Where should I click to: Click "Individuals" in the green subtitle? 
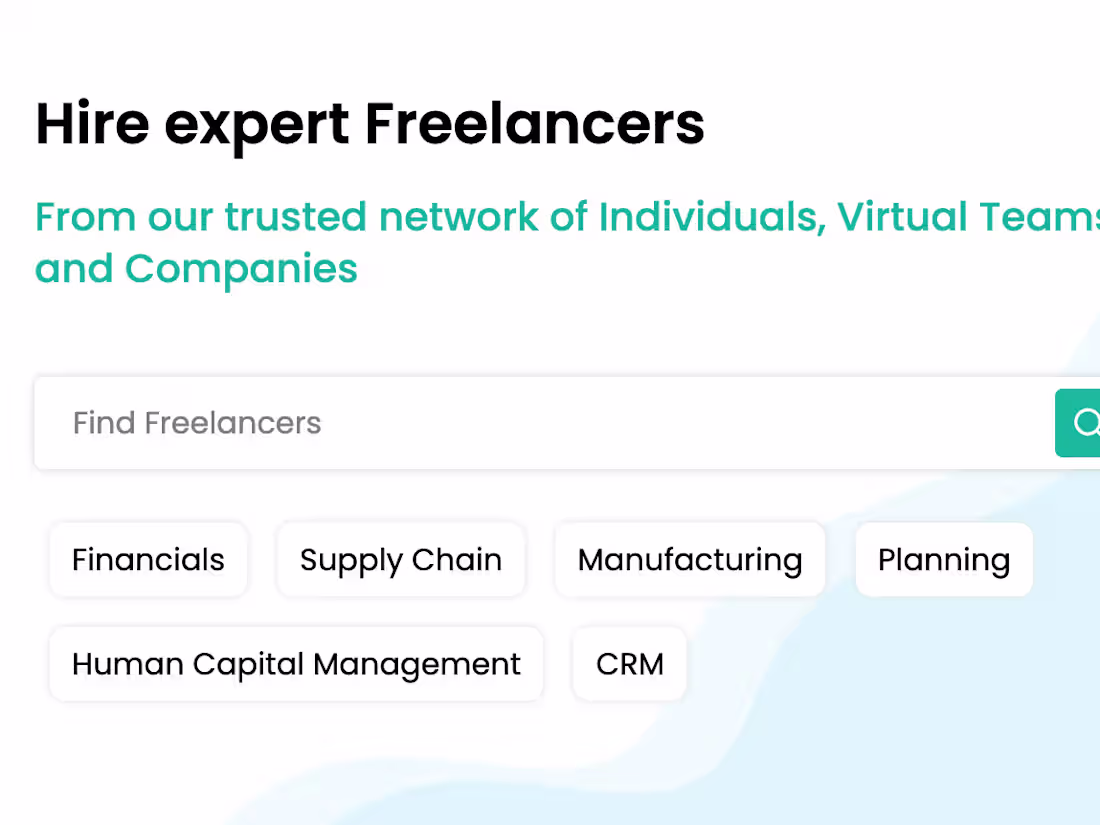coord(712,217)
